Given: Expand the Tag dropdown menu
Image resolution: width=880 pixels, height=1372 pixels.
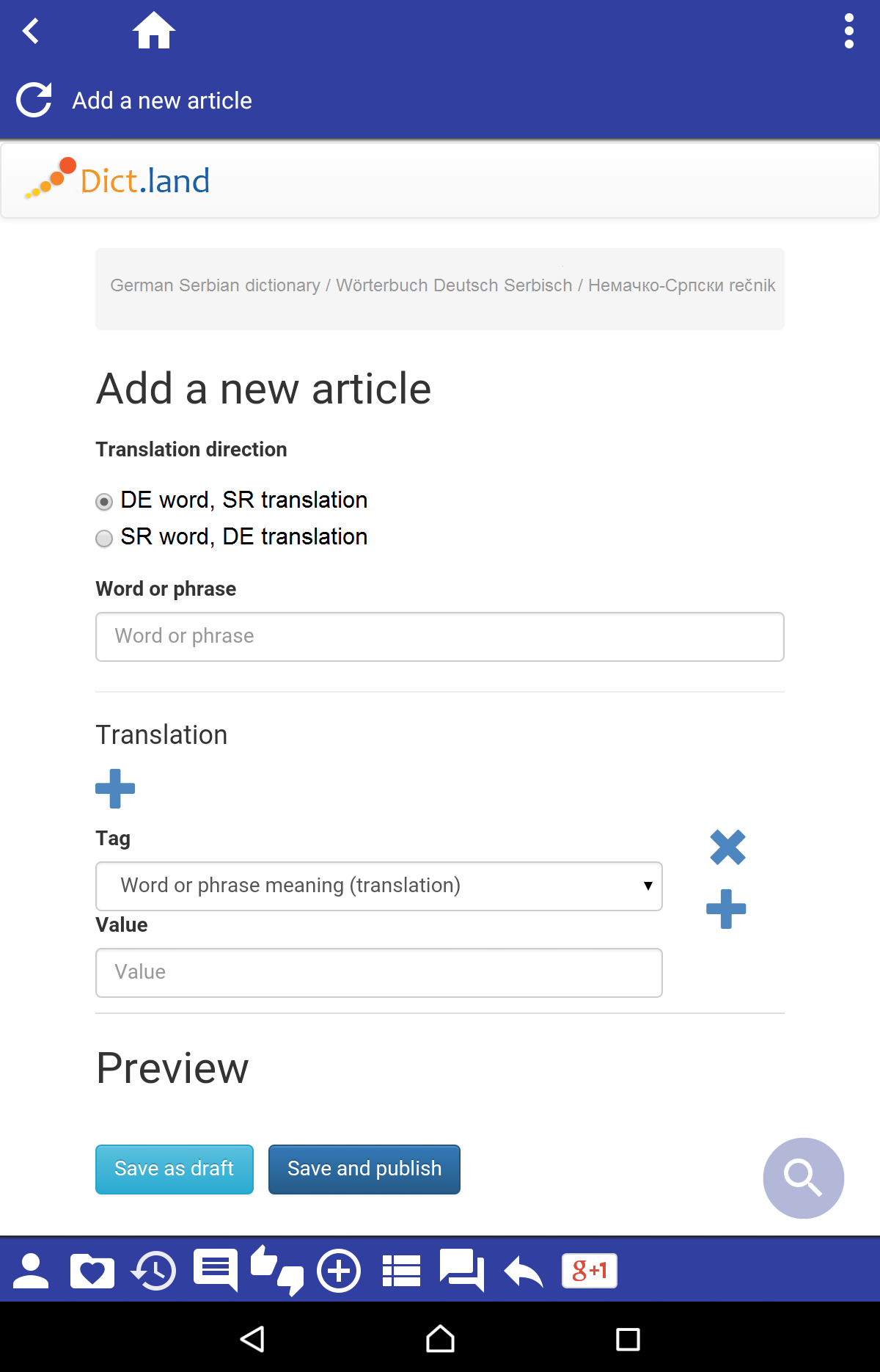Looking at the screenshot, I should click(x=379, y=886).
